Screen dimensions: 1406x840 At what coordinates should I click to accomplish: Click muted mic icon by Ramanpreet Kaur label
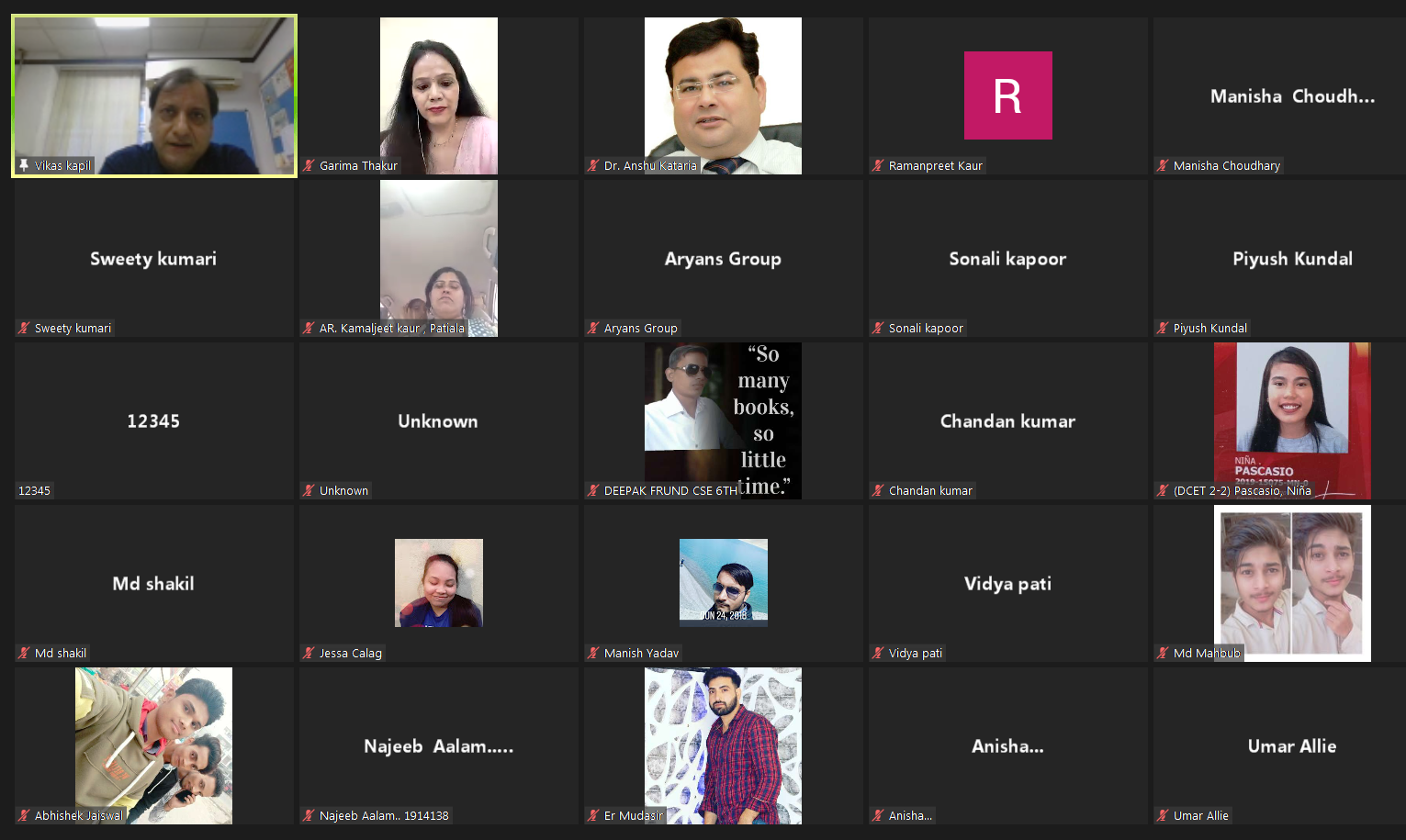[x=879, y=165]
